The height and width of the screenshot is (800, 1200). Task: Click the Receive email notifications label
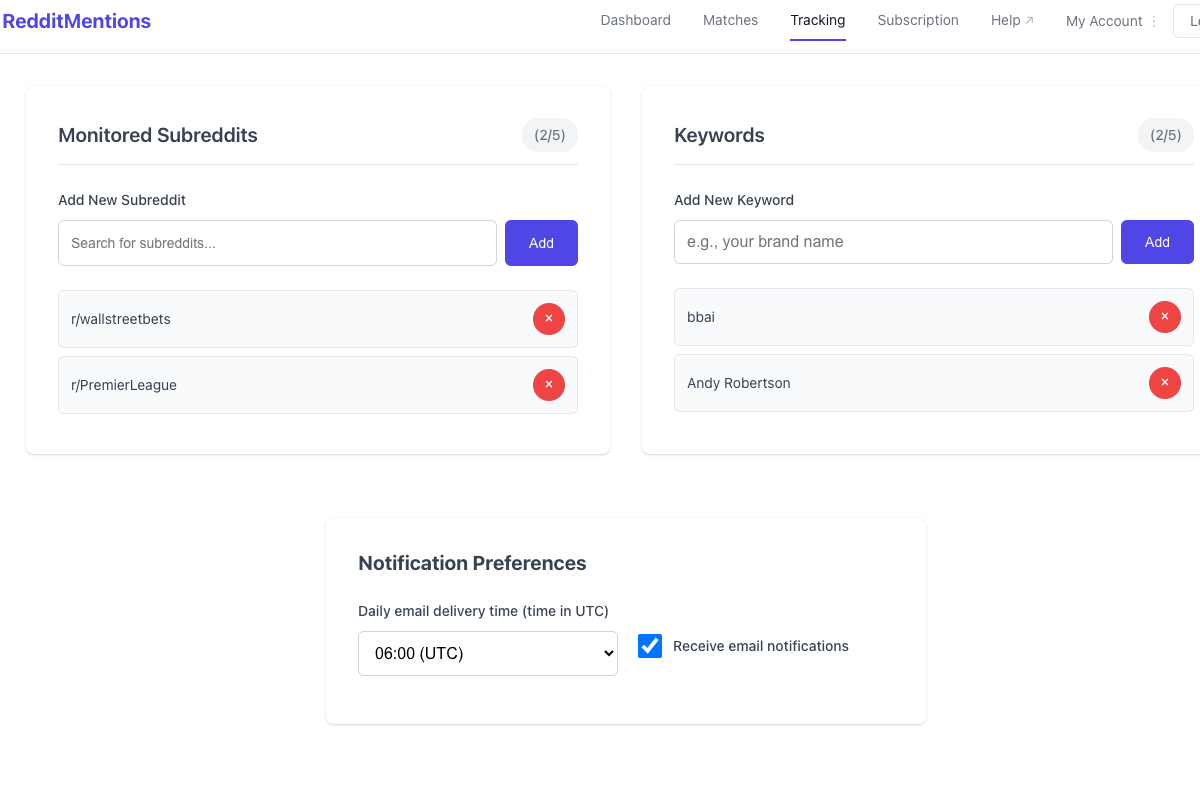760,646
